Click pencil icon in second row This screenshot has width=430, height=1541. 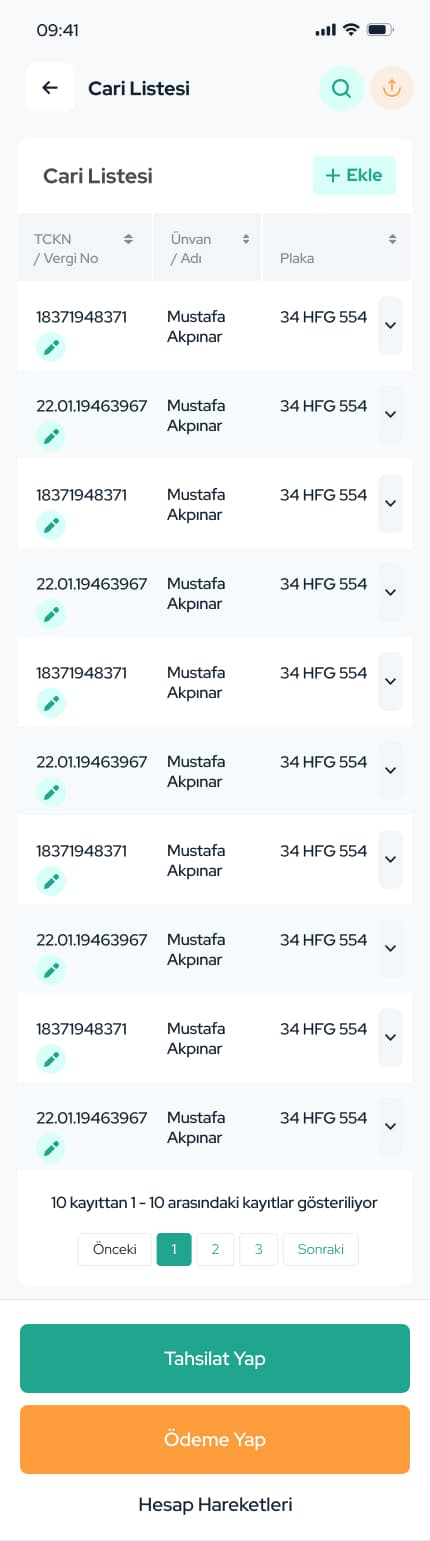[51, 436]
